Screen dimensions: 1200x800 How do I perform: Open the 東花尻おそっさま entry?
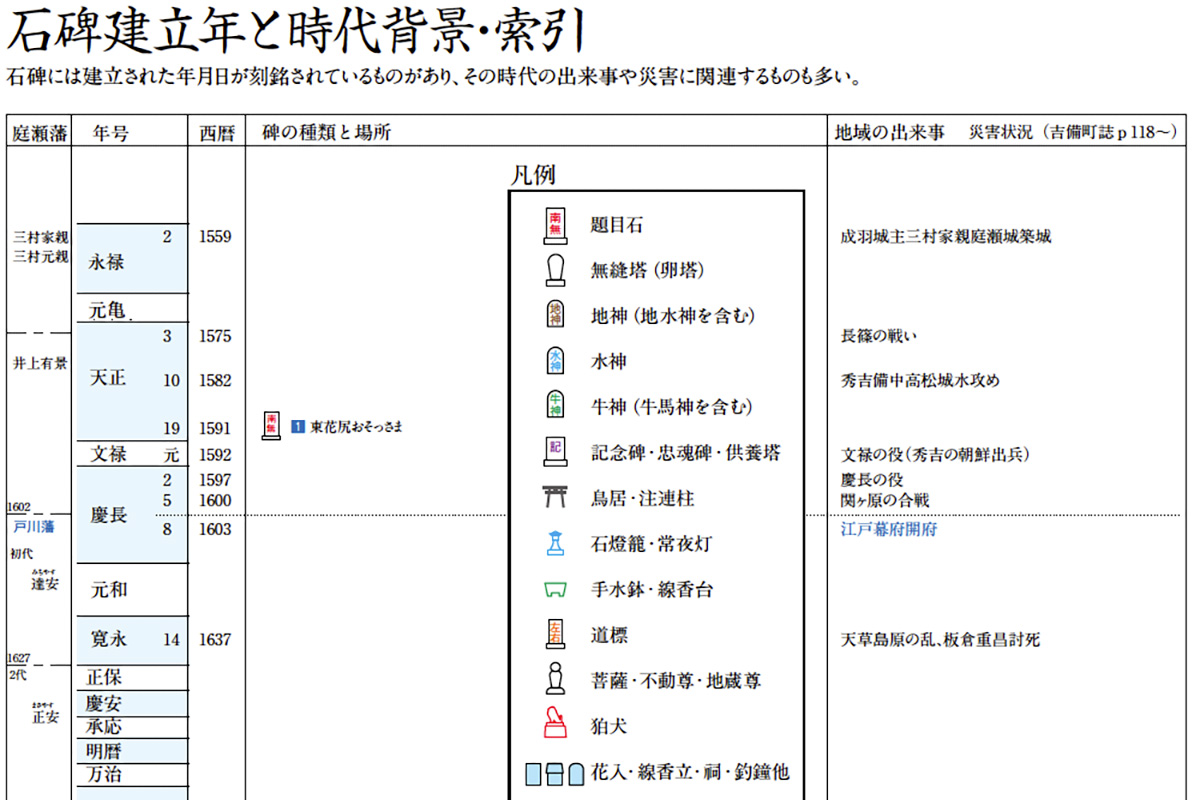[x=356, y=427]
